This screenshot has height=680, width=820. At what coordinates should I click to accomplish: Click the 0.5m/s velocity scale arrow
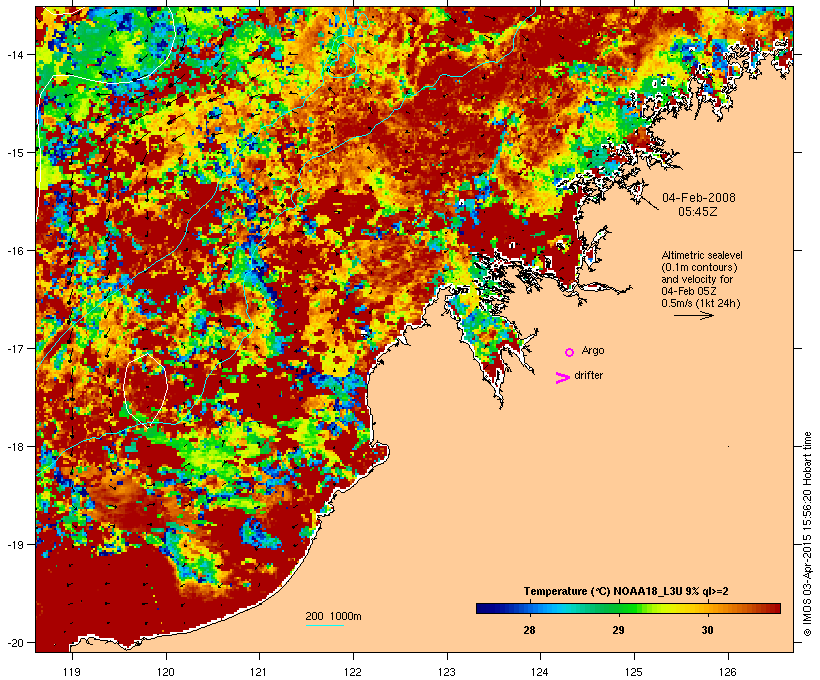click(x=693, y=315)
